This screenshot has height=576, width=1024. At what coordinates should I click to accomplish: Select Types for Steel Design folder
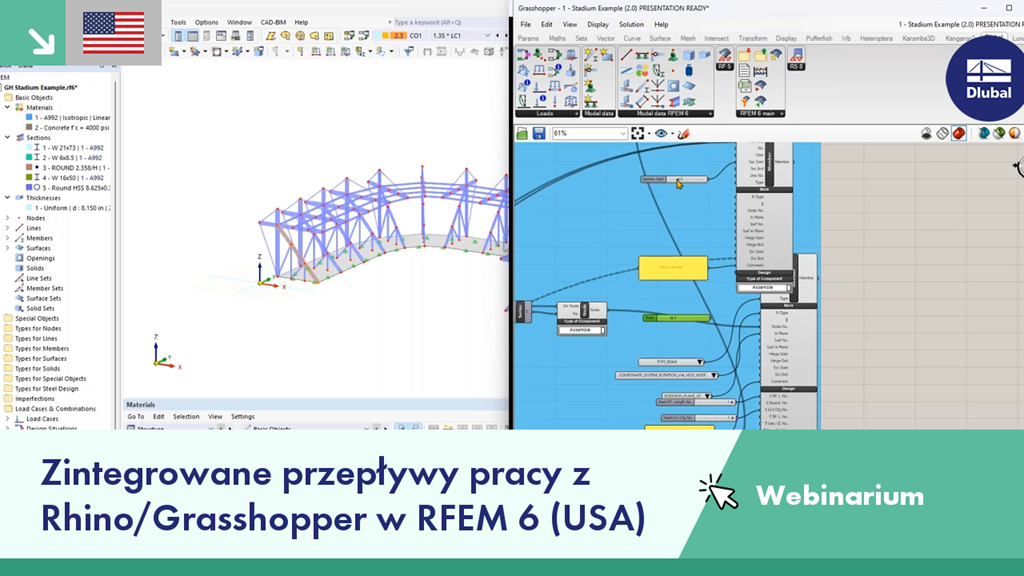46,389
